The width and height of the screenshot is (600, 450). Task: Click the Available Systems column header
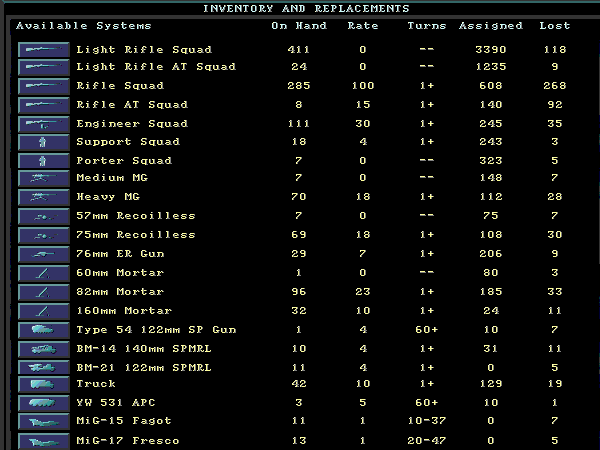84,26
